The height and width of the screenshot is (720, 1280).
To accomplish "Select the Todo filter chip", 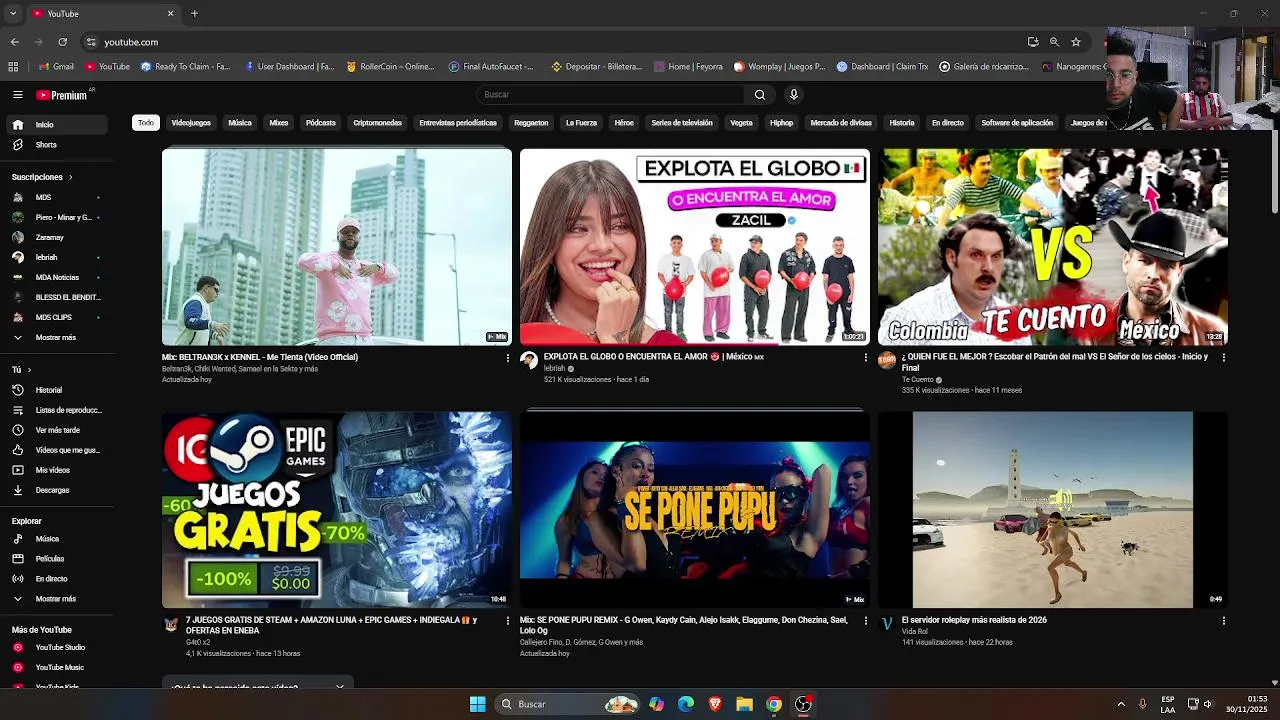I will point(146,123).
